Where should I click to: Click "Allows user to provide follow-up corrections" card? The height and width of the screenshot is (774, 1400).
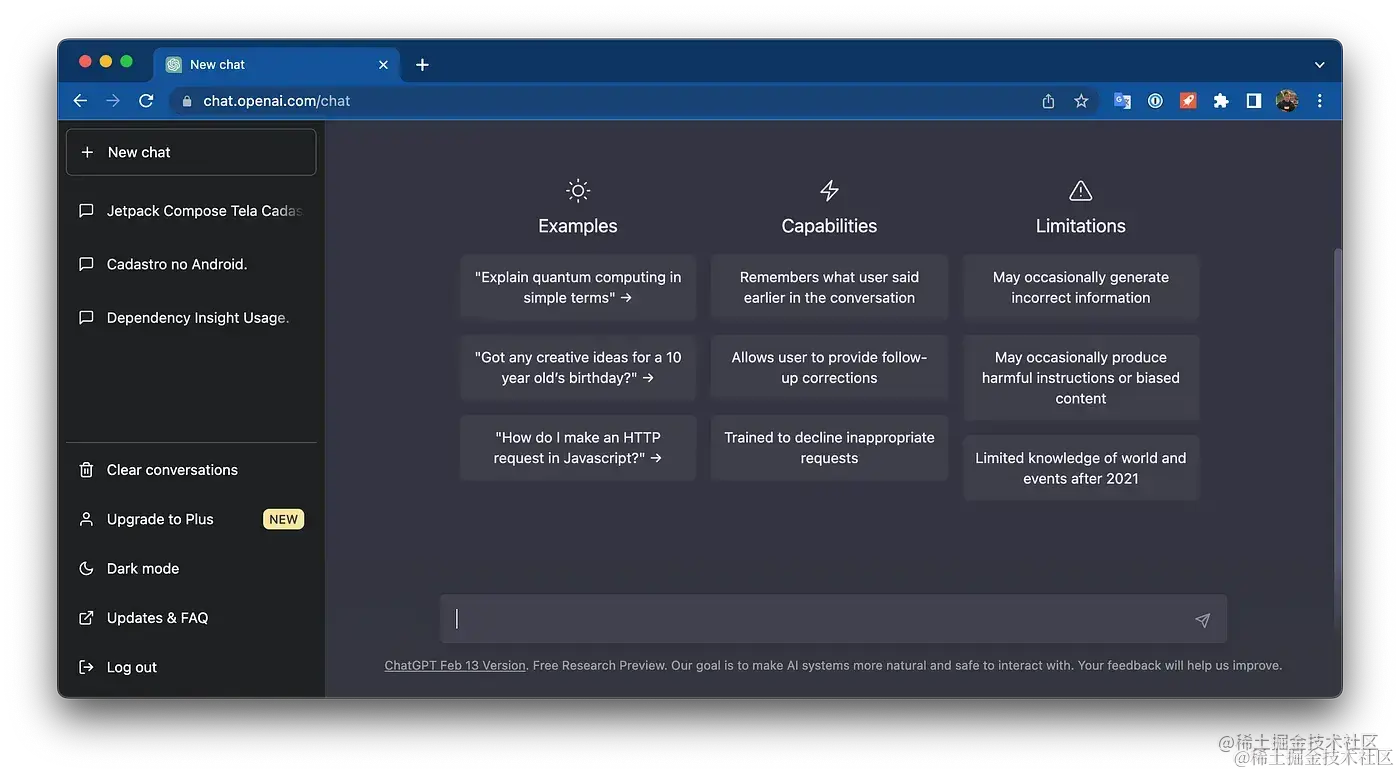(829, 368)
